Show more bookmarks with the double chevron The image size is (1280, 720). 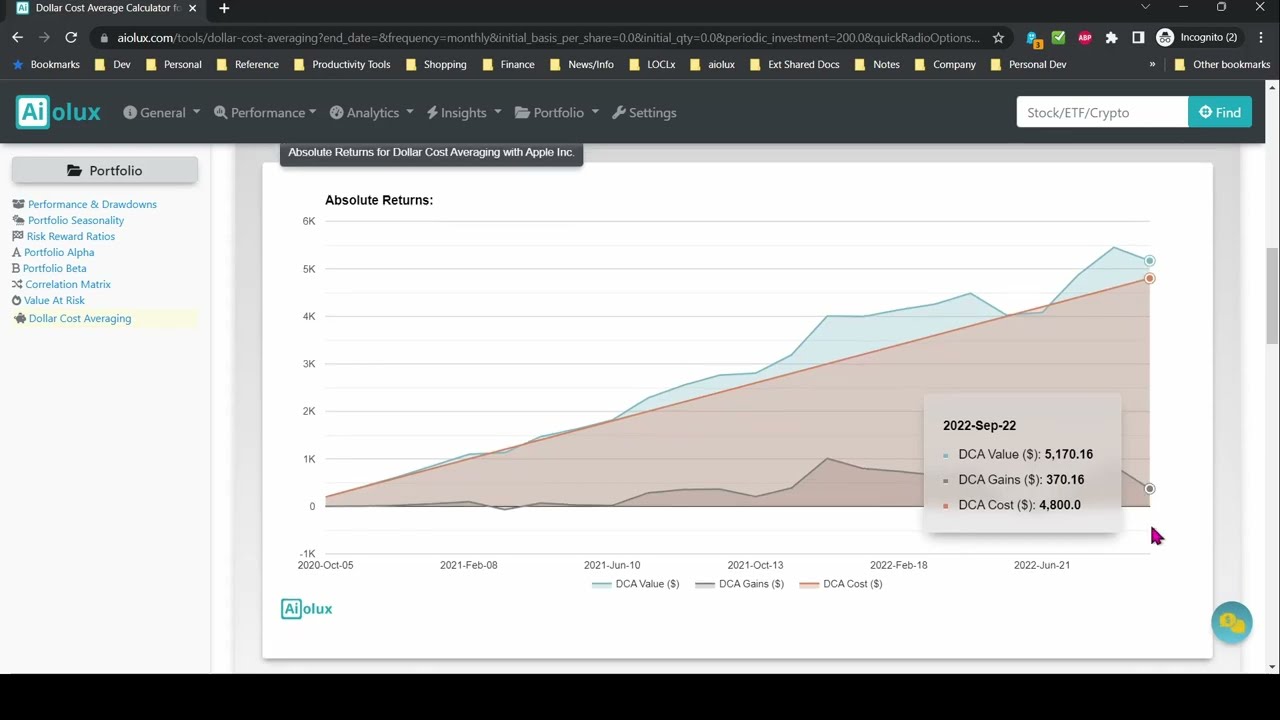(x=1152, y=64)
